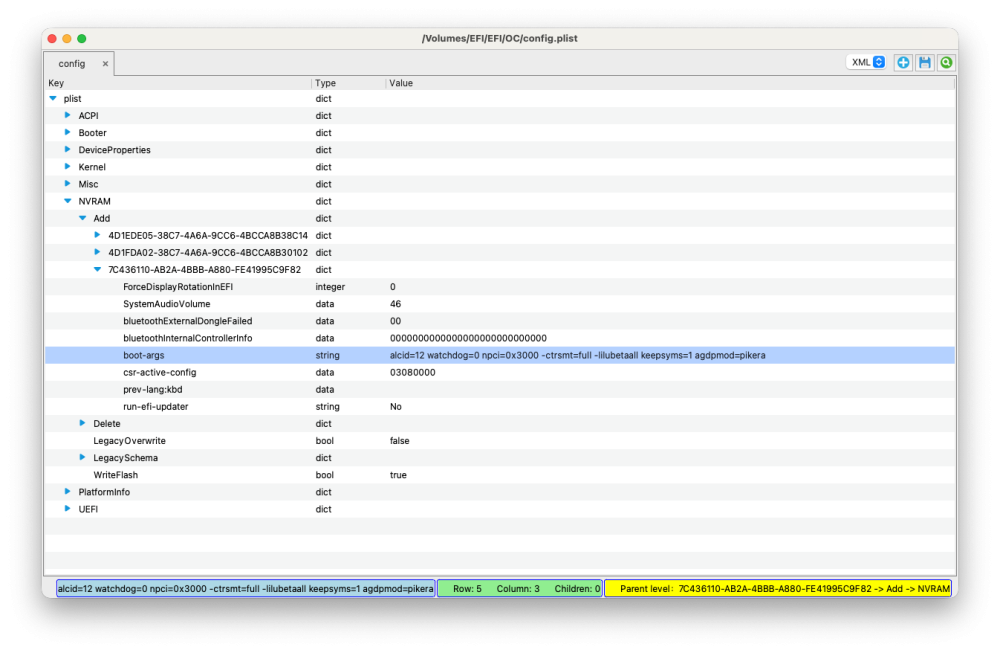
Task: Select the LegacyOverwrite key
Action: pos(129,441)
